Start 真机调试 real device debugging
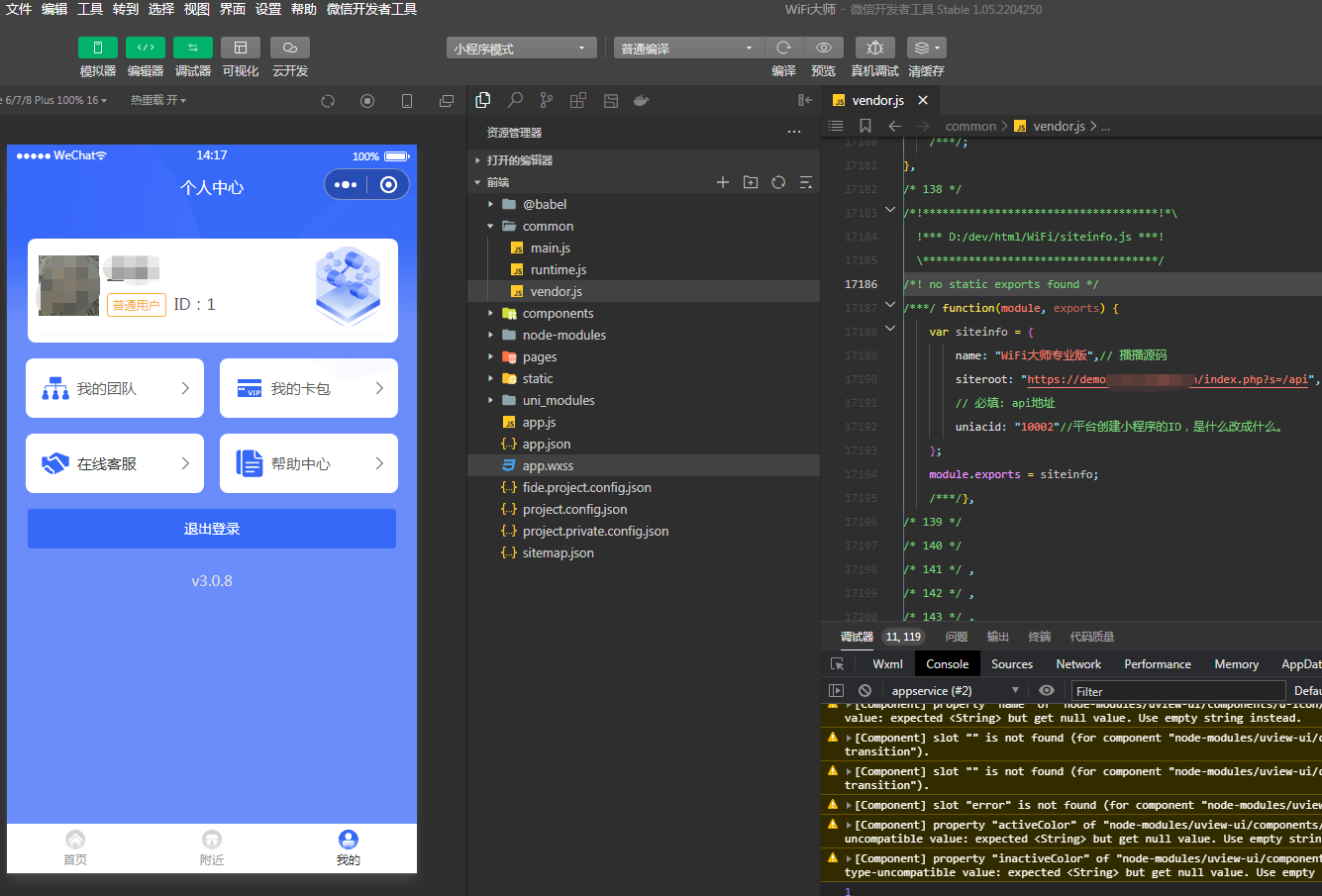Screen dimensions: 1322x896 874,48
